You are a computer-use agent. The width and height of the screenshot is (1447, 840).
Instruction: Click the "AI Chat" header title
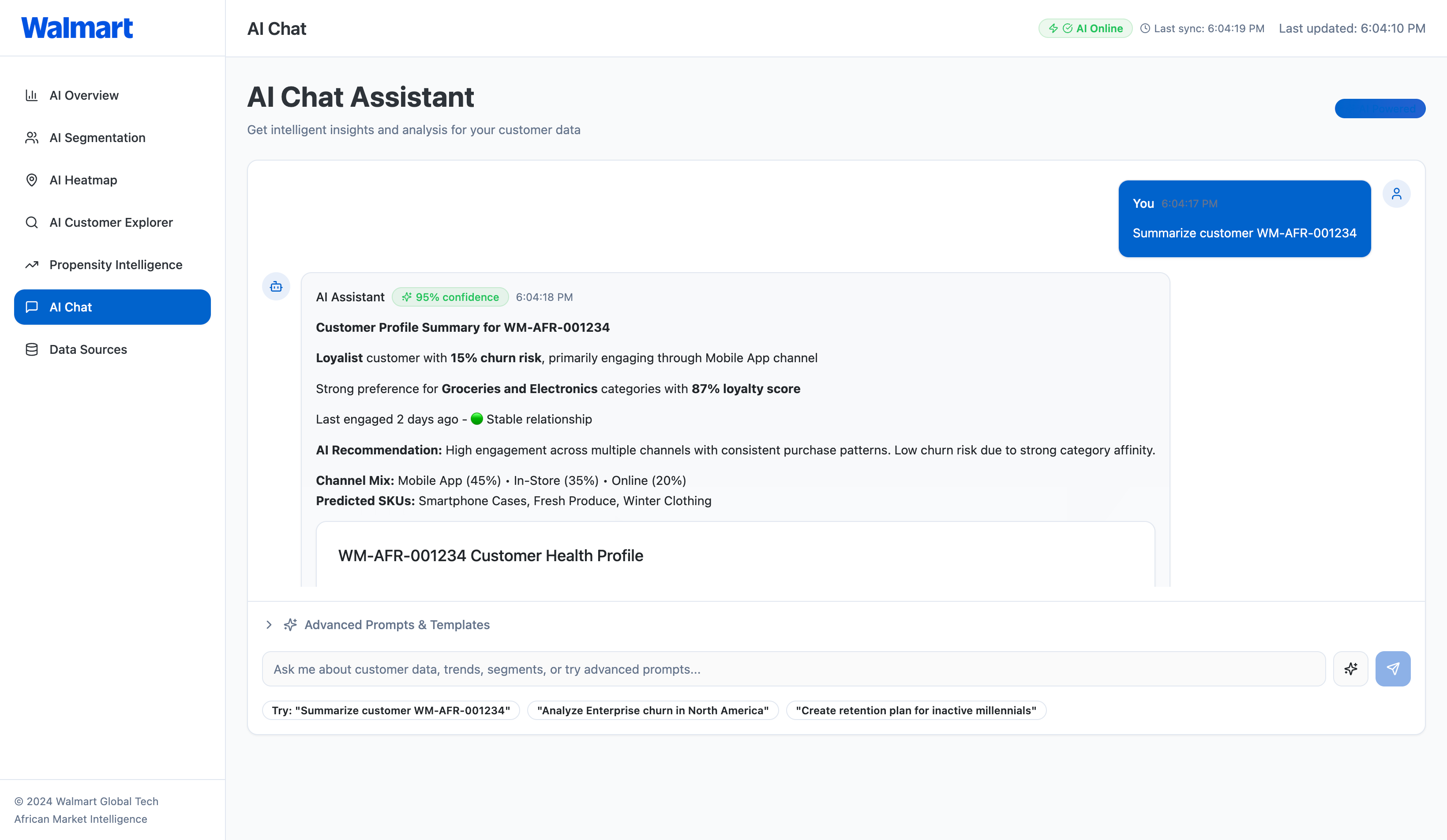pyautogui.click(x=277, y=28)
